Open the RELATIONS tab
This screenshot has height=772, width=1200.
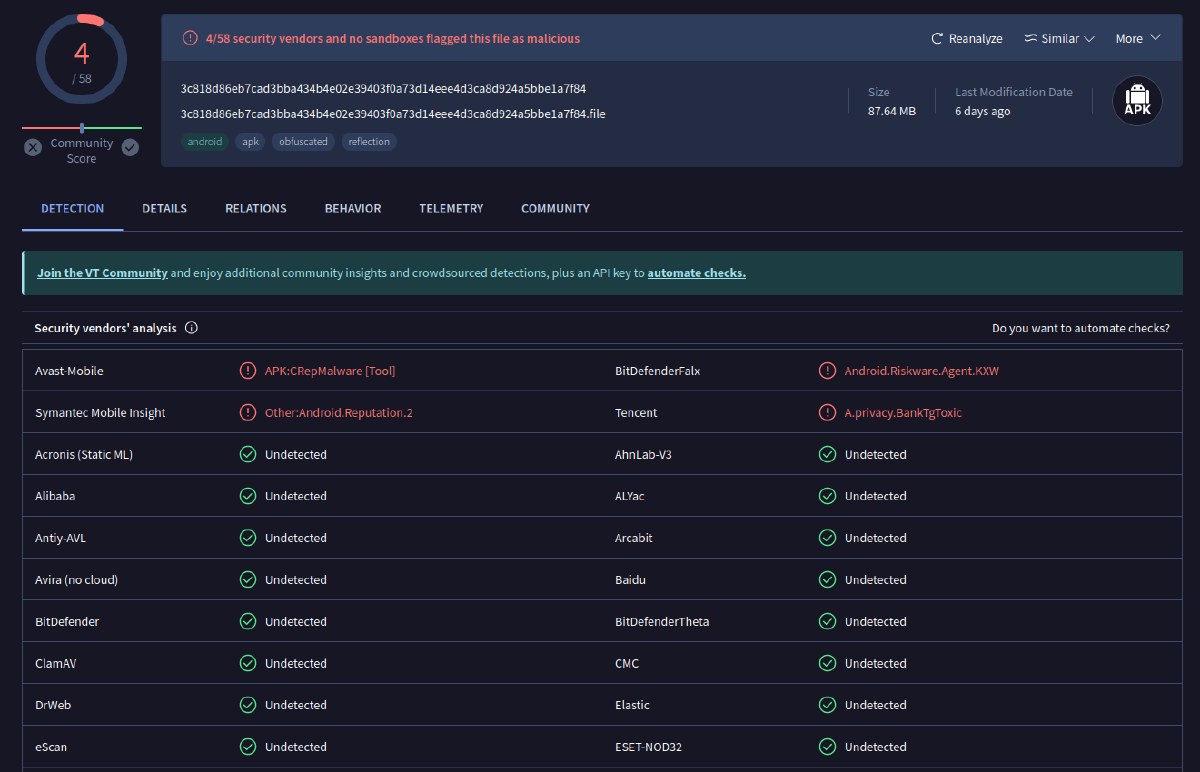tap(256, 209)
